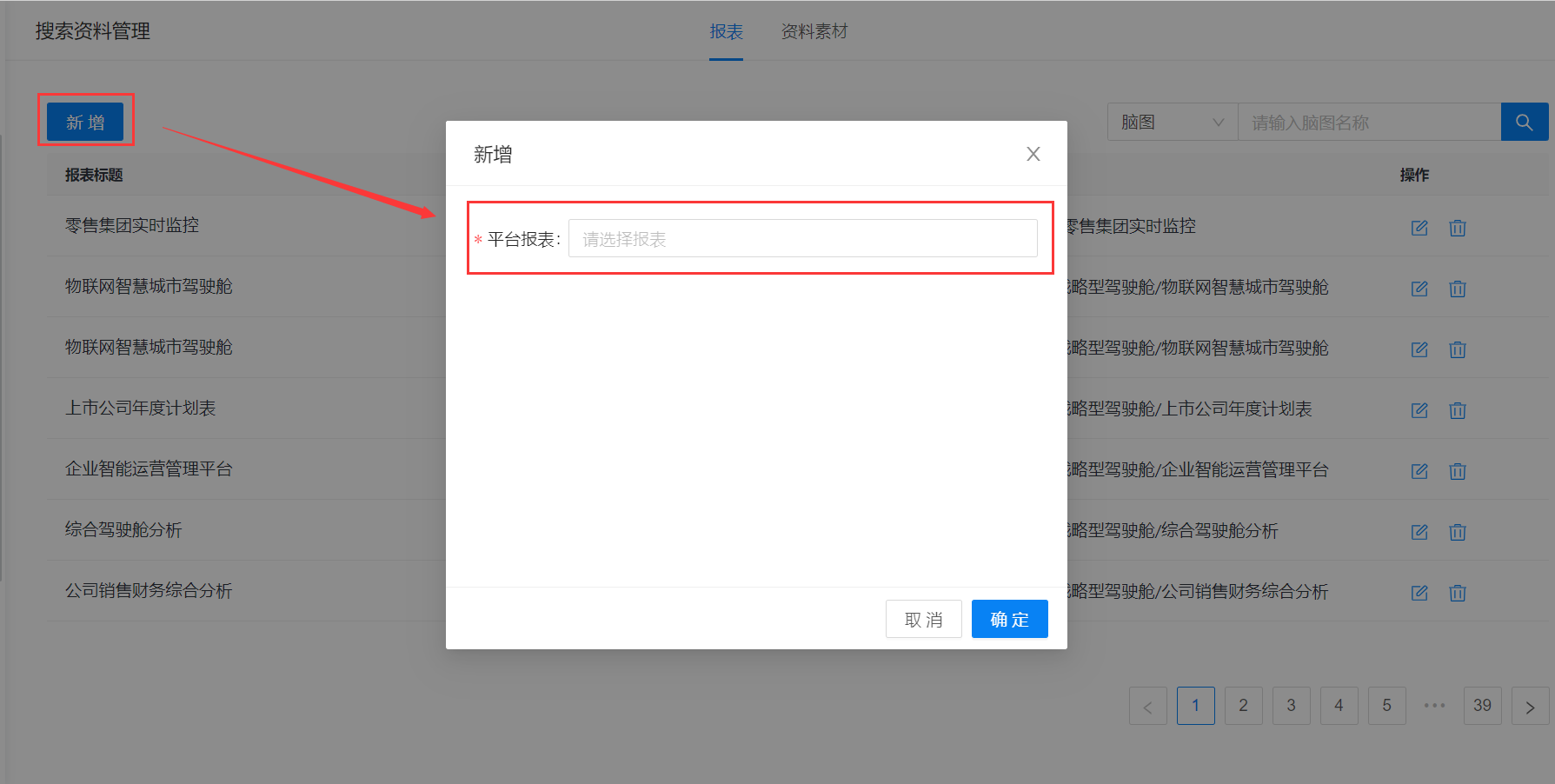This screenshot has height=784, width=1555.
Task: Click the blue search magnifier icon
Action: pyautogui.click(x=1525, y=123)
